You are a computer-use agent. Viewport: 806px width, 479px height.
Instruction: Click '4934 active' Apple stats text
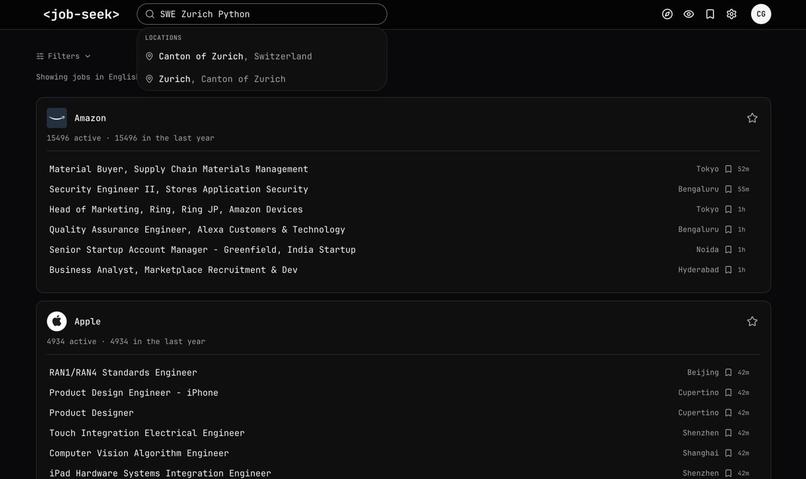(71, 342)
